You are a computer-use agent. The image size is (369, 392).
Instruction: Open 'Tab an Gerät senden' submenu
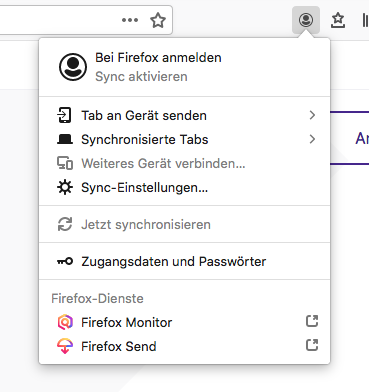[x=184, y=115]
